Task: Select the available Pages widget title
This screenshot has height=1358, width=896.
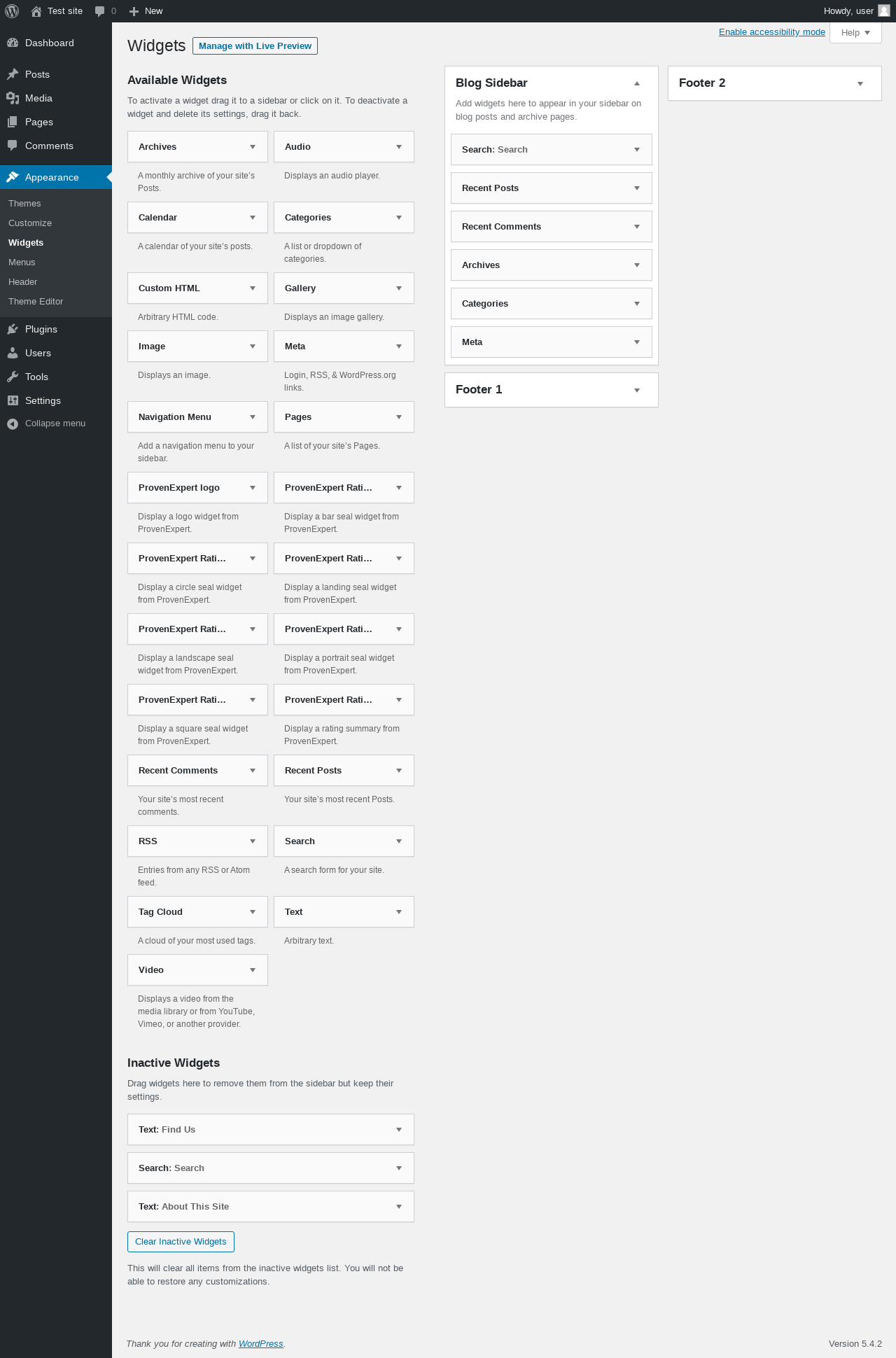Action: coord(298,417)
